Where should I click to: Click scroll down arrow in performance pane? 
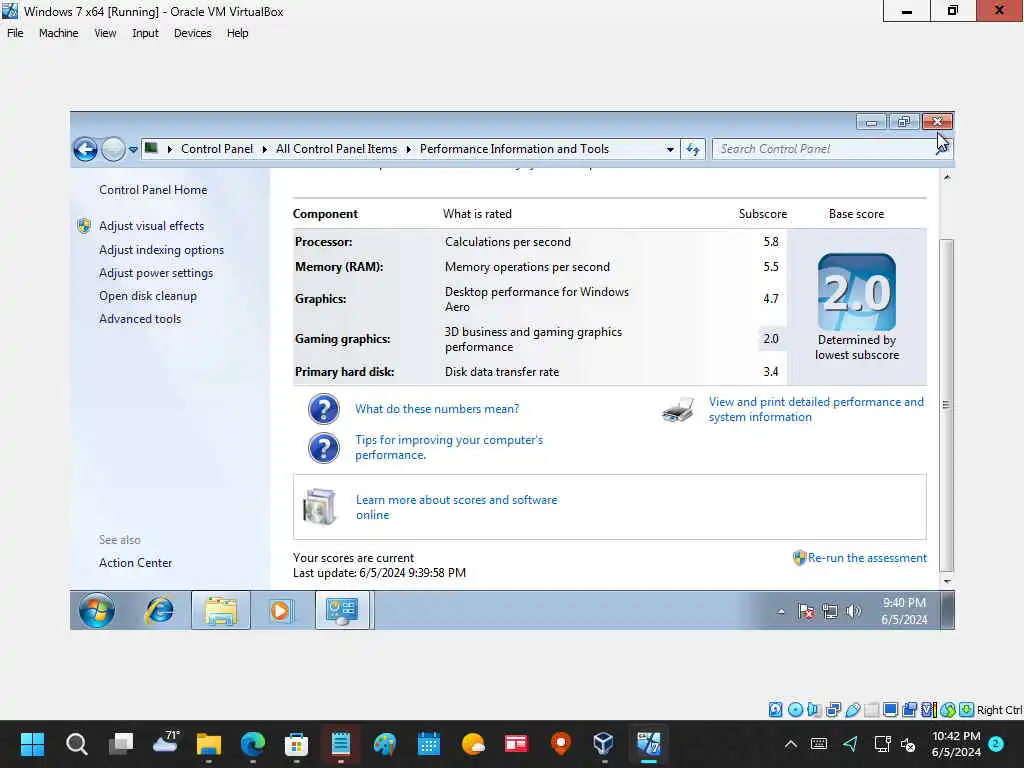947,581
